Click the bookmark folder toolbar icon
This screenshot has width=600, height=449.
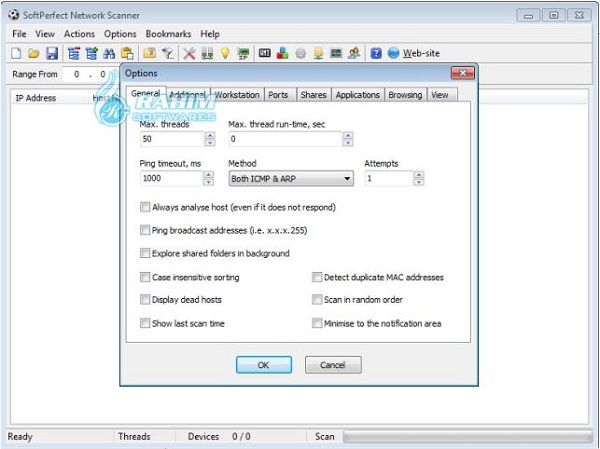149,53
